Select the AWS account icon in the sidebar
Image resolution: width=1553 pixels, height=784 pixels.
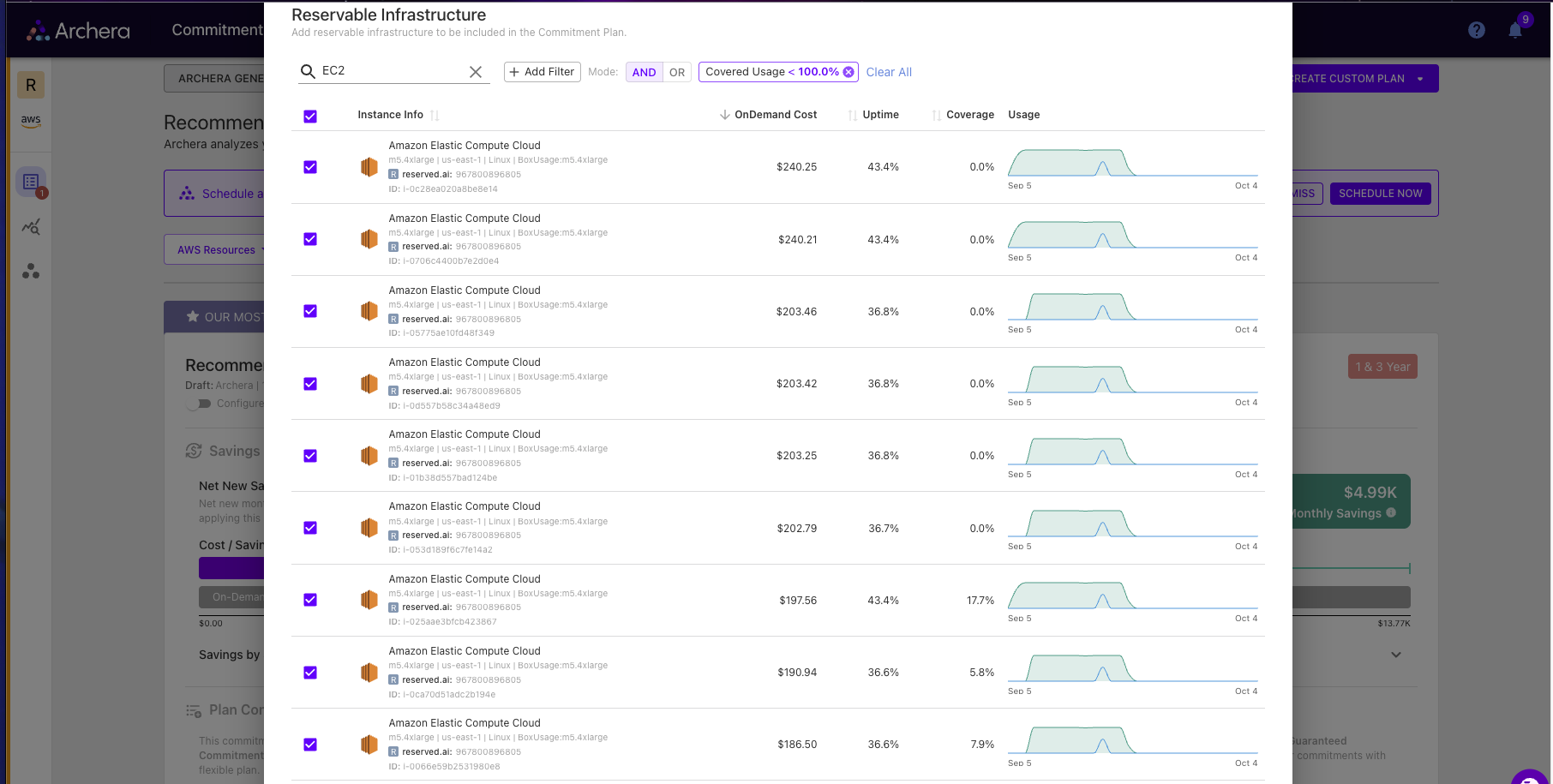(31, 121)
